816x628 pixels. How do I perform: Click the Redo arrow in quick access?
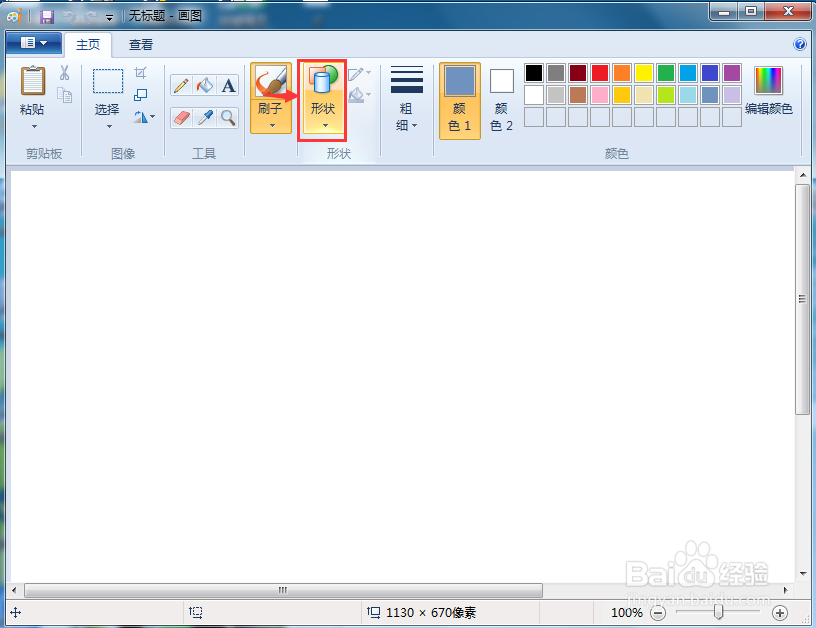[x=91, y=17]
